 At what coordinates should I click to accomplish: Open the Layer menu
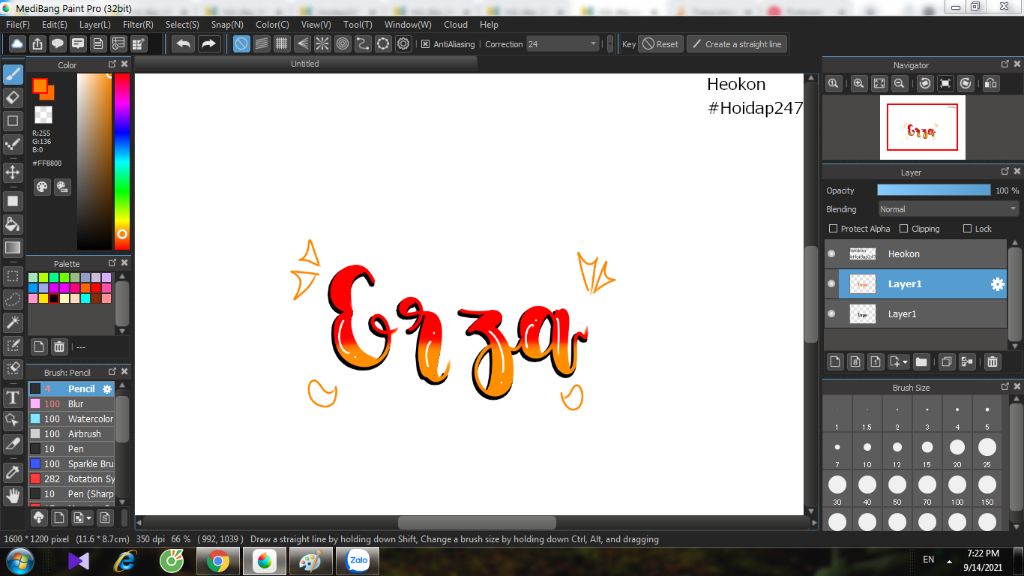point(95,24)
